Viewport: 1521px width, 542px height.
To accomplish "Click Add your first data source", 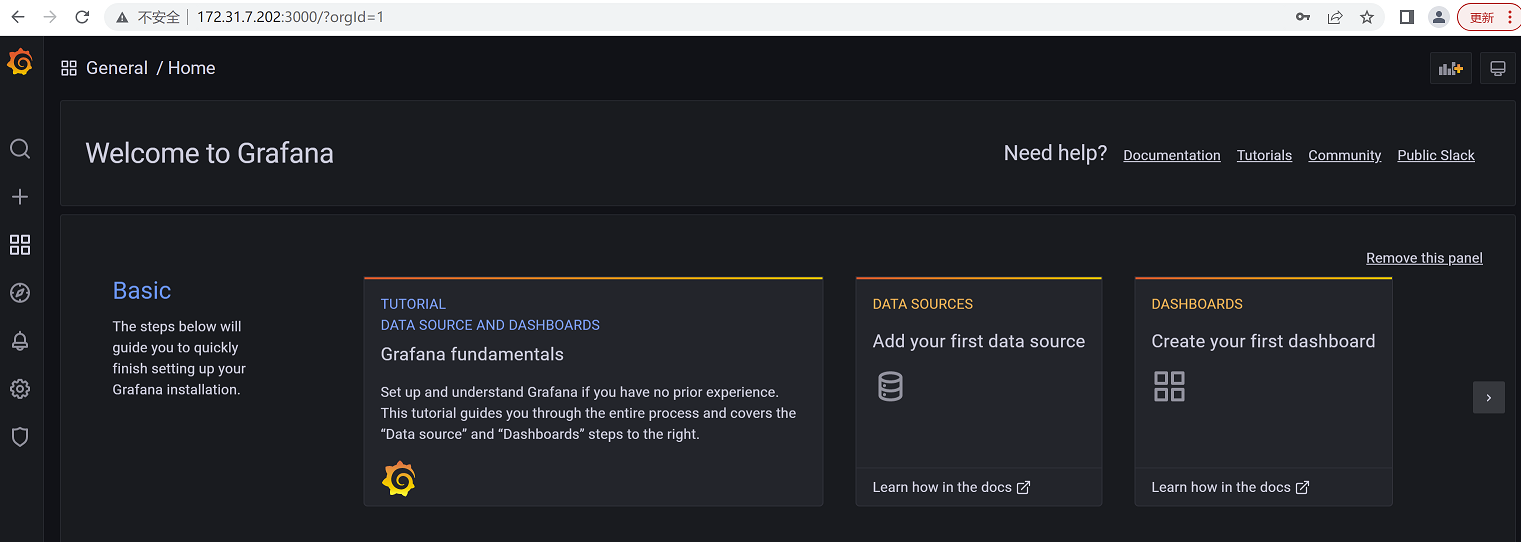I will click(x=978, y=341).
